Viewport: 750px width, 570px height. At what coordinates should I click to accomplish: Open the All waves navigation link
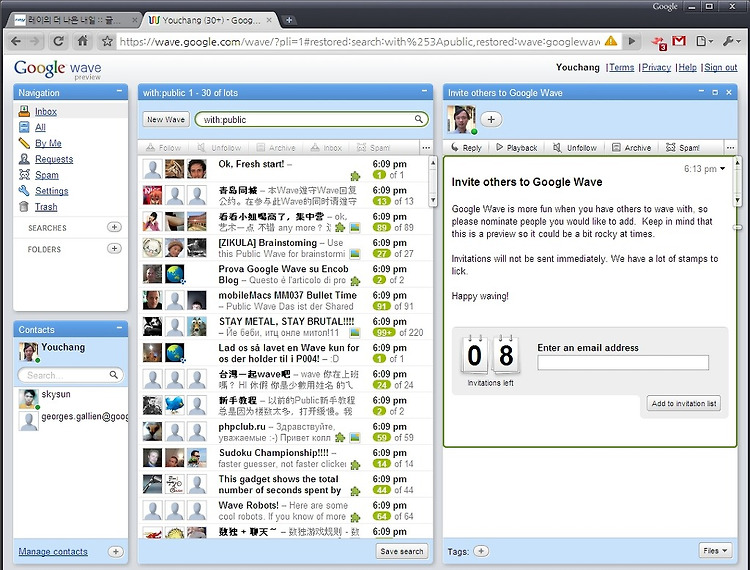(40, 127)
